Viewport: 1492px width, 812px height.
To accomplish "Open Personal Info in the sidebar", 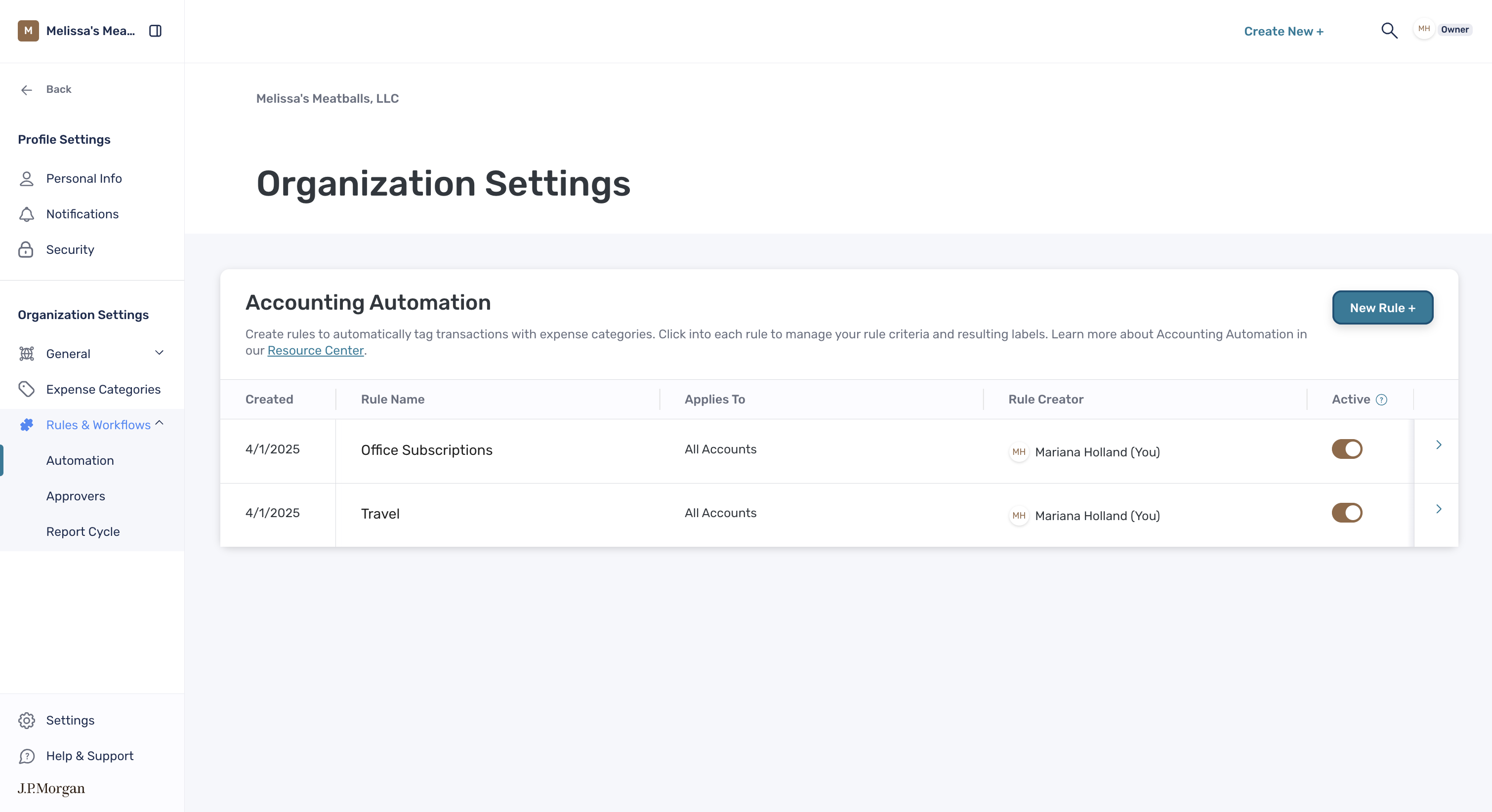I will (84, 178).
